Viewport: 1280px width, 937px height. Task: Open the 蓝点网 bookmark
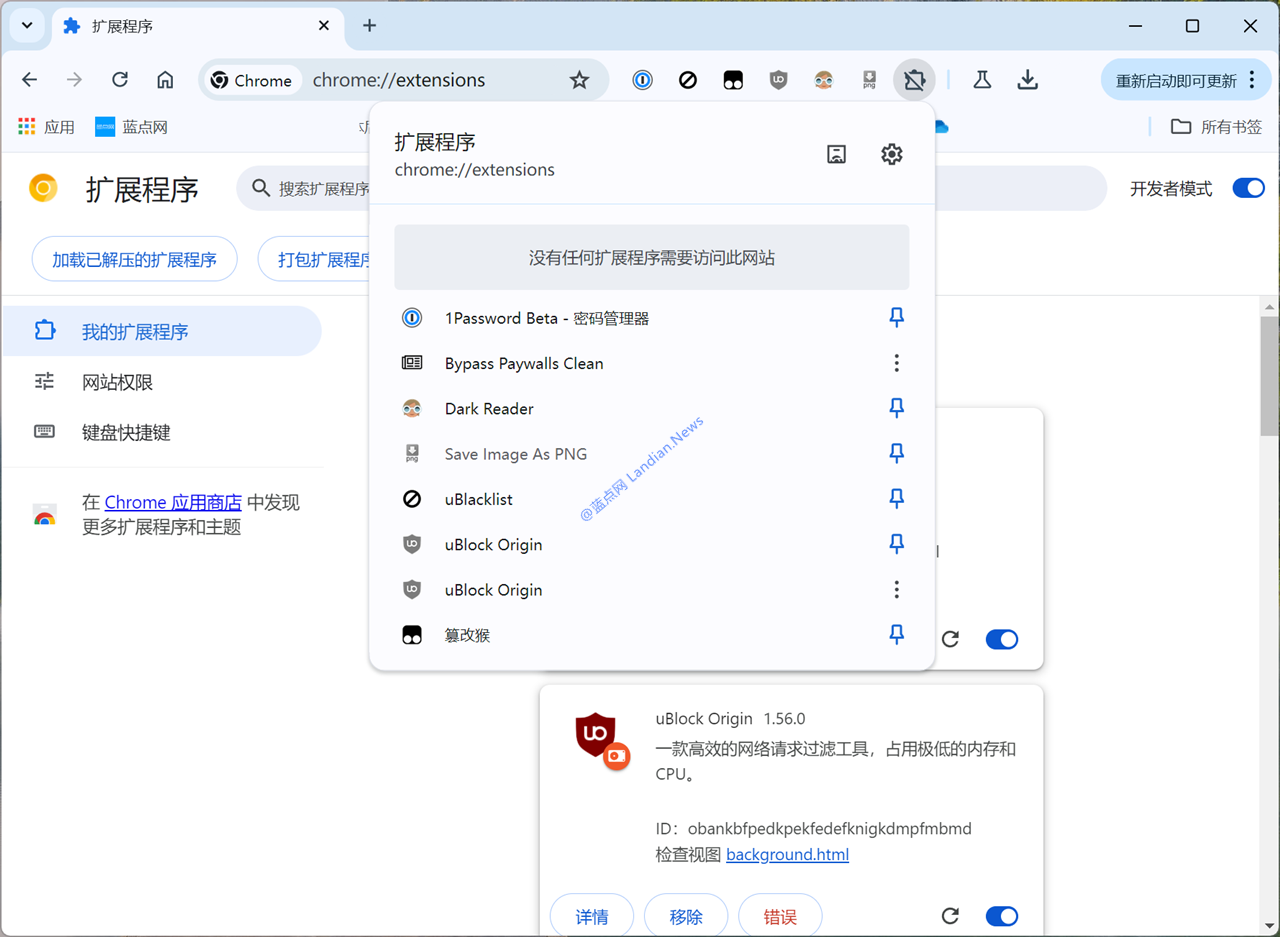coord(131,127)
